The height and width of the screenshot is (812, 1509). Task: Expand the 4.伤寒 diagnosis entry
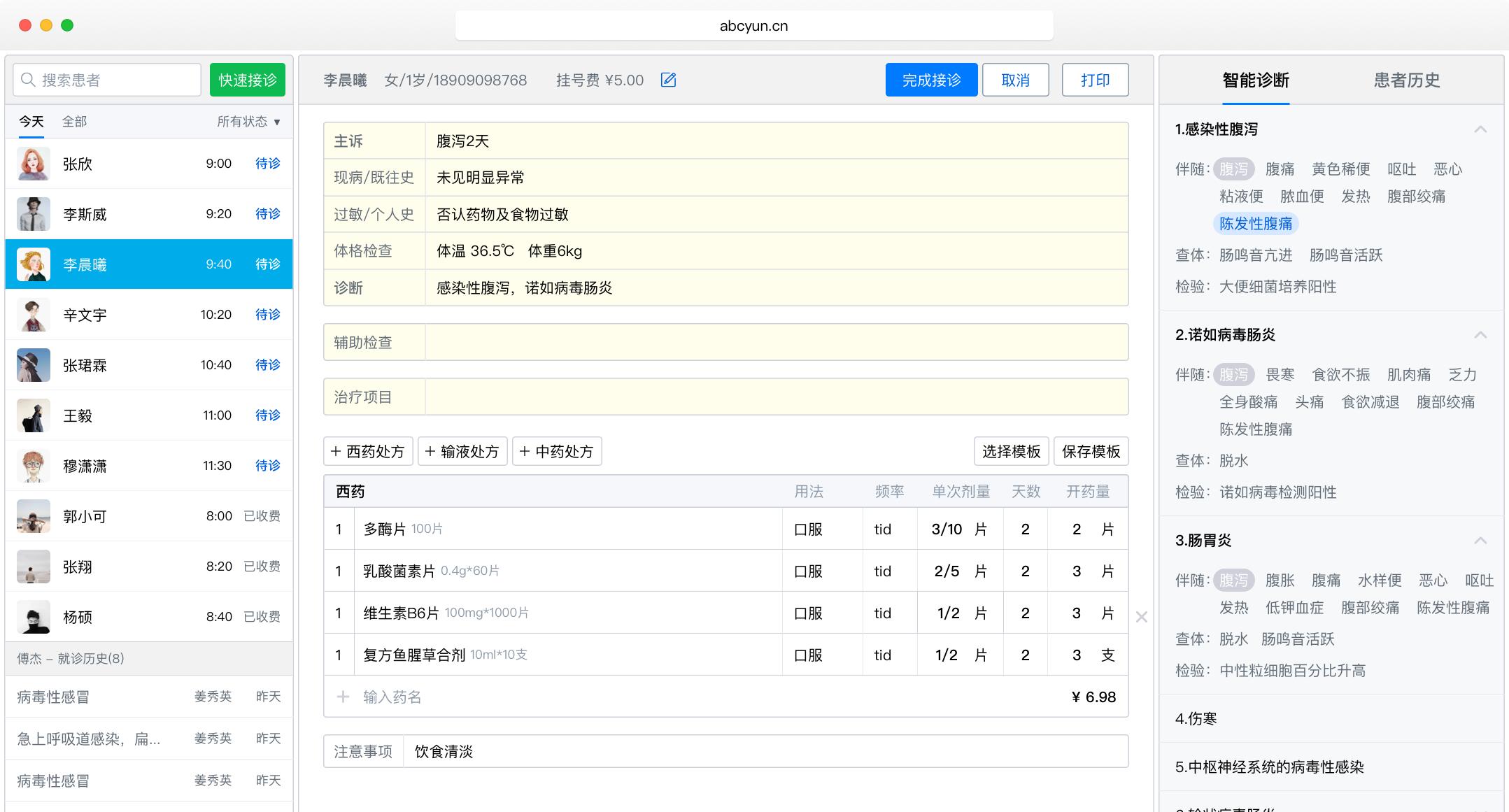pos(1331,718)
